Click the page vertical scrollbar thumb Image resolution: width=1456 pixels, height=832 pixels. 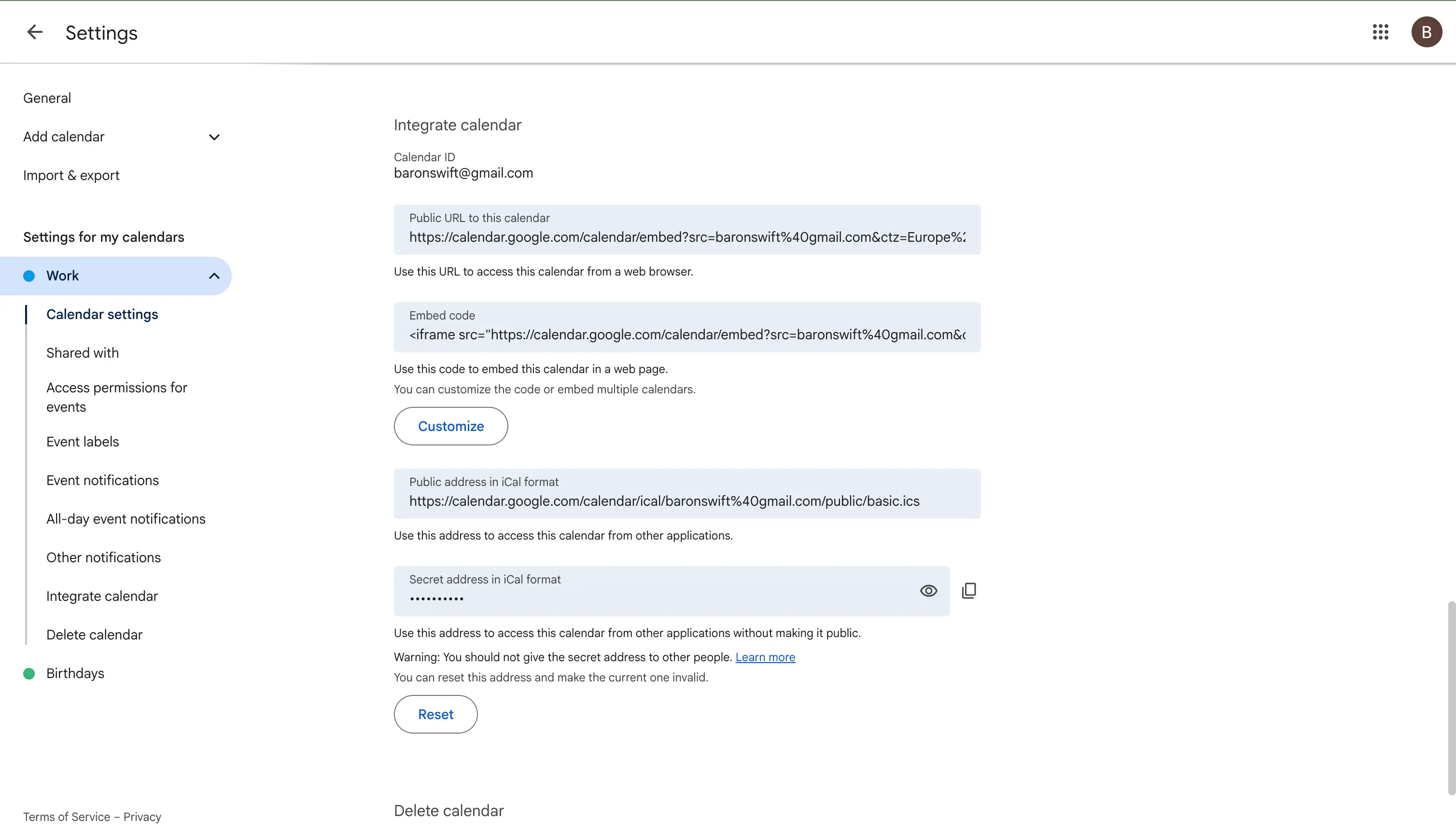tap(1452, 698)
